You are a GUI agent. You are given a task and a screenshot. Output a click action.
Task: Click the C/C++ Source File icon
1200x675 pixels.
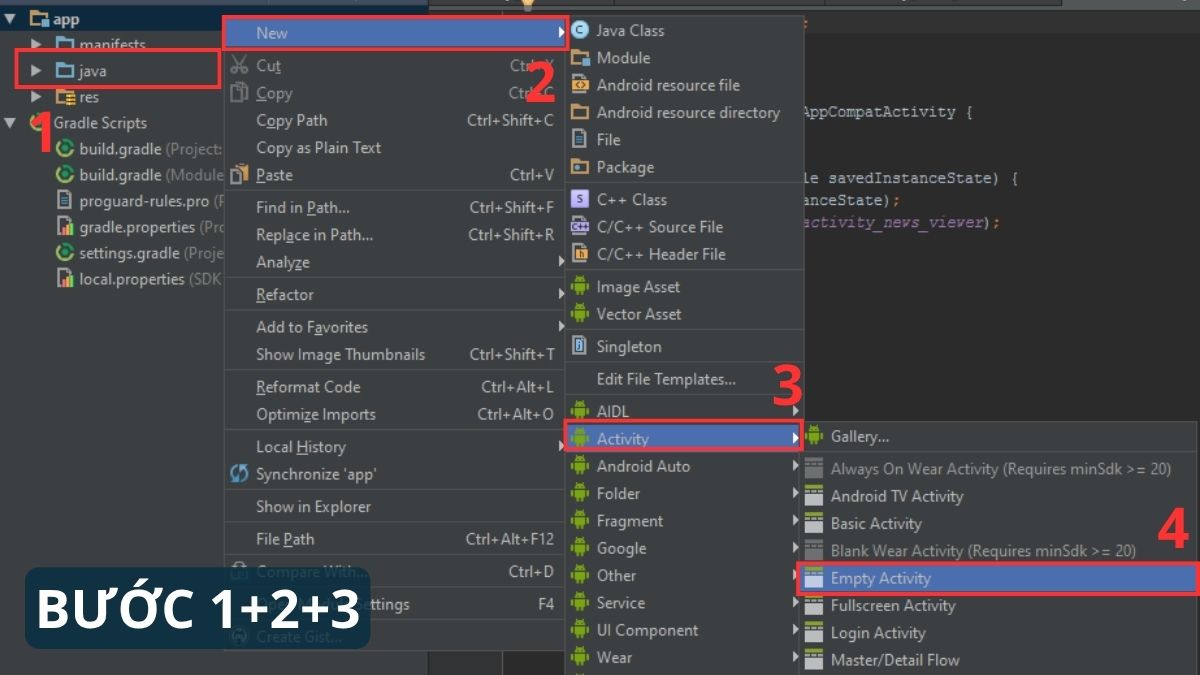(x=580, y=227)
